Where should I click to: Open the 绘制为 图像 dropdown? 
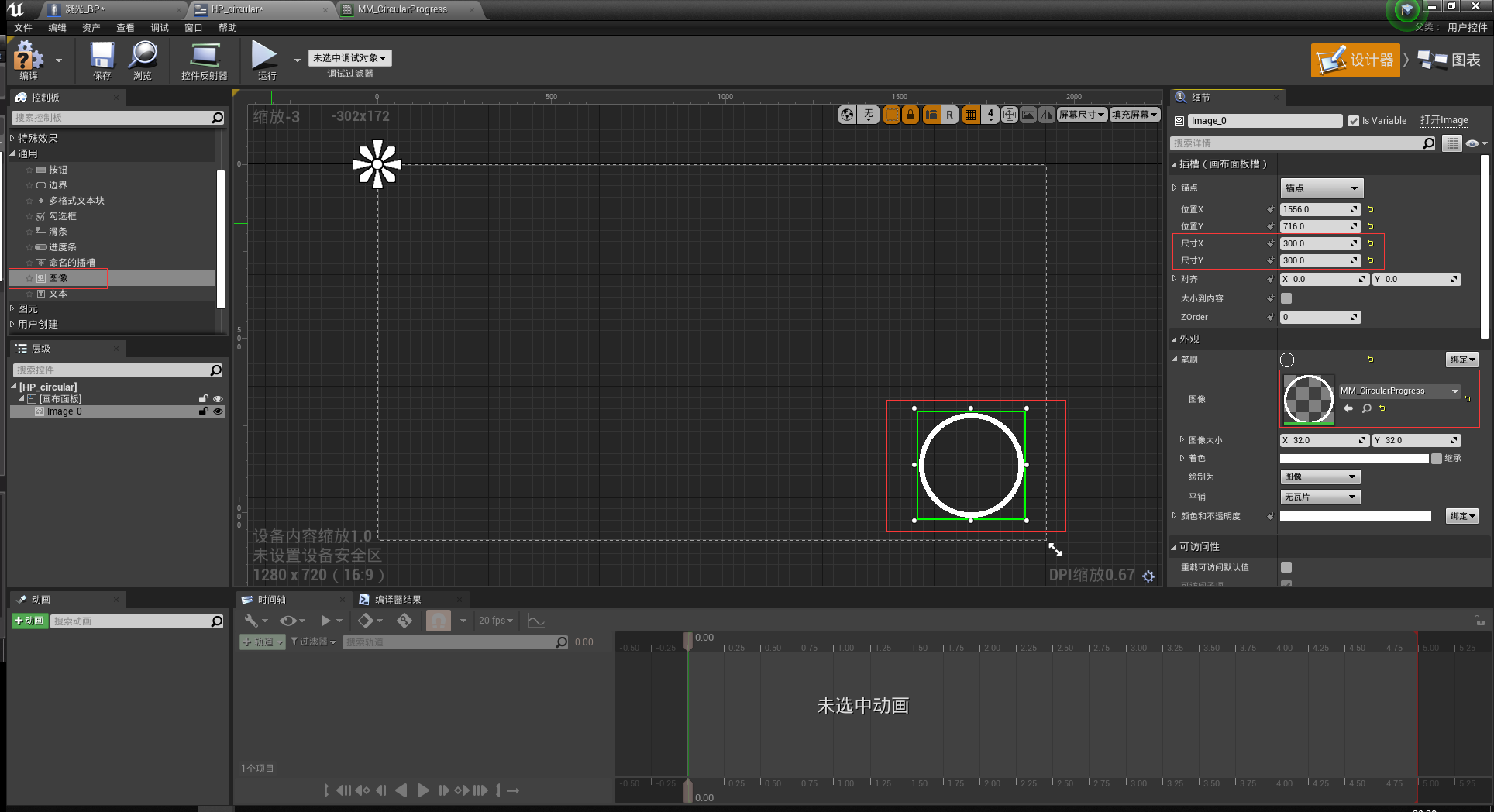click(1320, 477)
